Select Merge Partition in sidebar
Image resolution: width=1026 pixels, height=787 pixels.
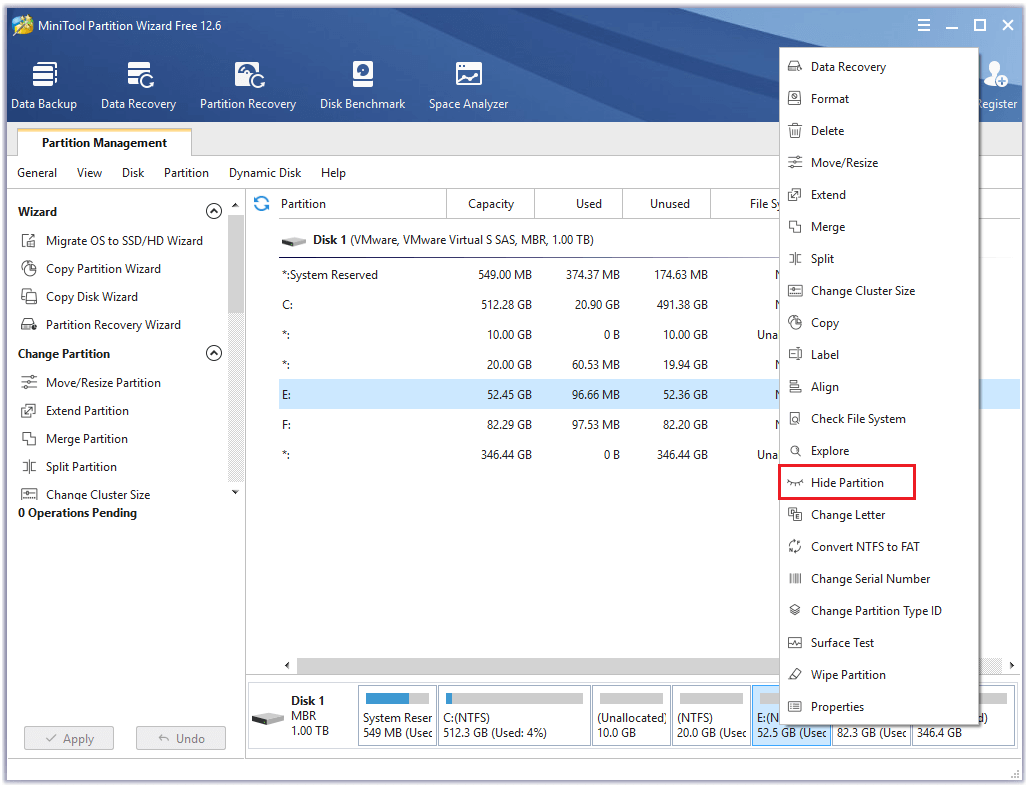(x=74, y=439)
